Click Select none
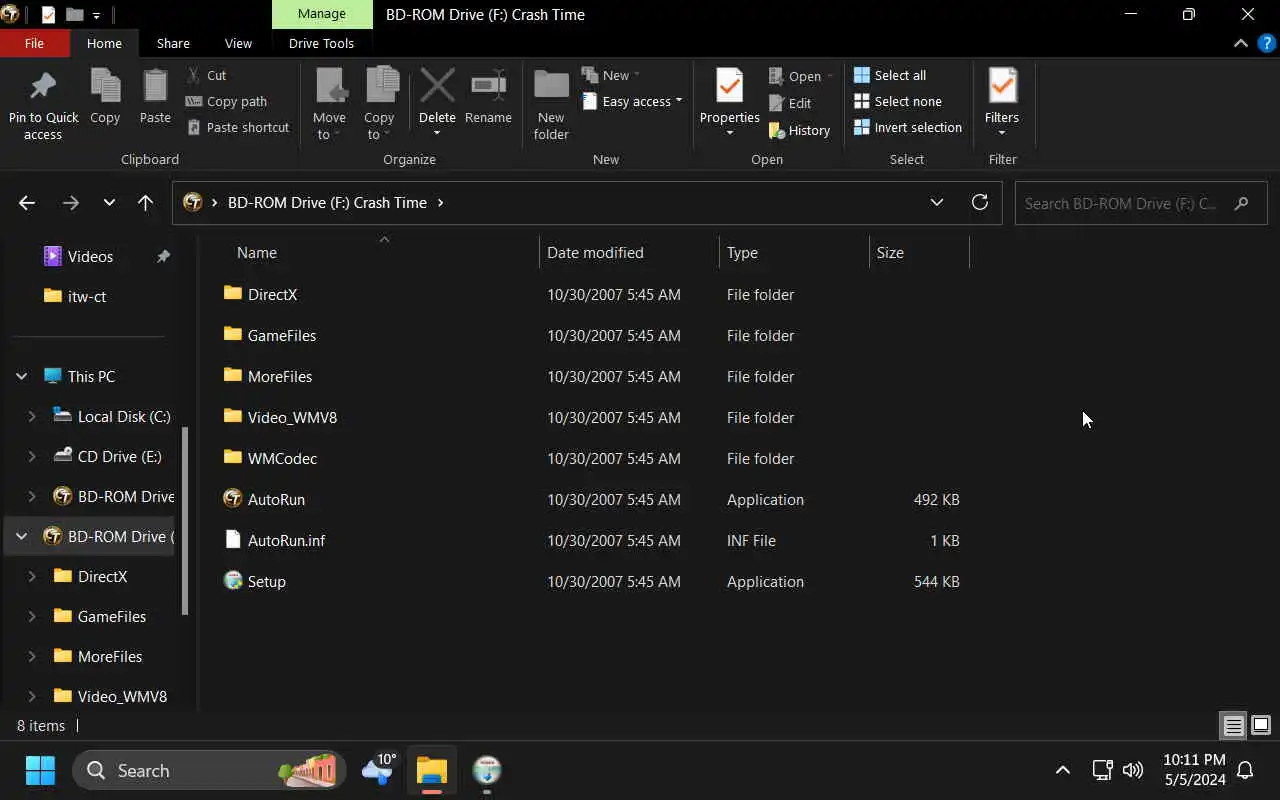Viewport: 1280px width, 800px height. pyautogui.click(x=898, y=101)
